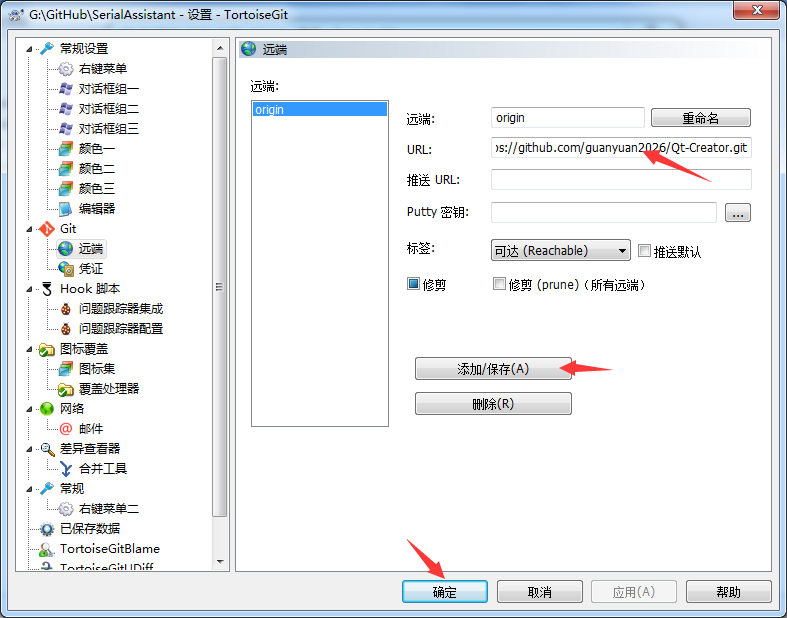The height and width of the screenshot is (618, 787).
Task: Select the Hook 脚本 hook icon
Action: click(47, 289)
